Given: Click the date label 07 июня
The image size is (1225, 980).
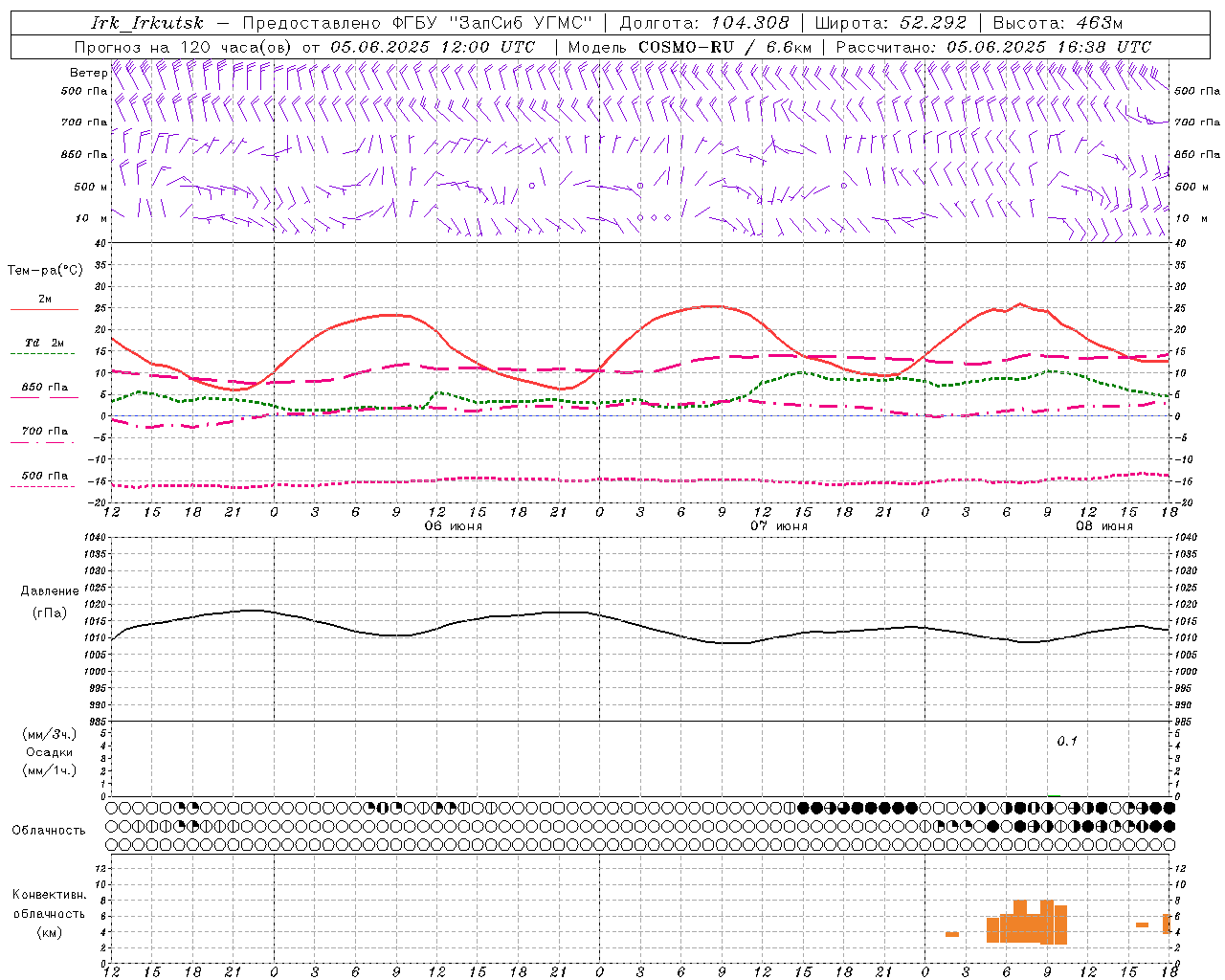Looking at the screenshot, I should pyautogui.click(x=779, y=526).
